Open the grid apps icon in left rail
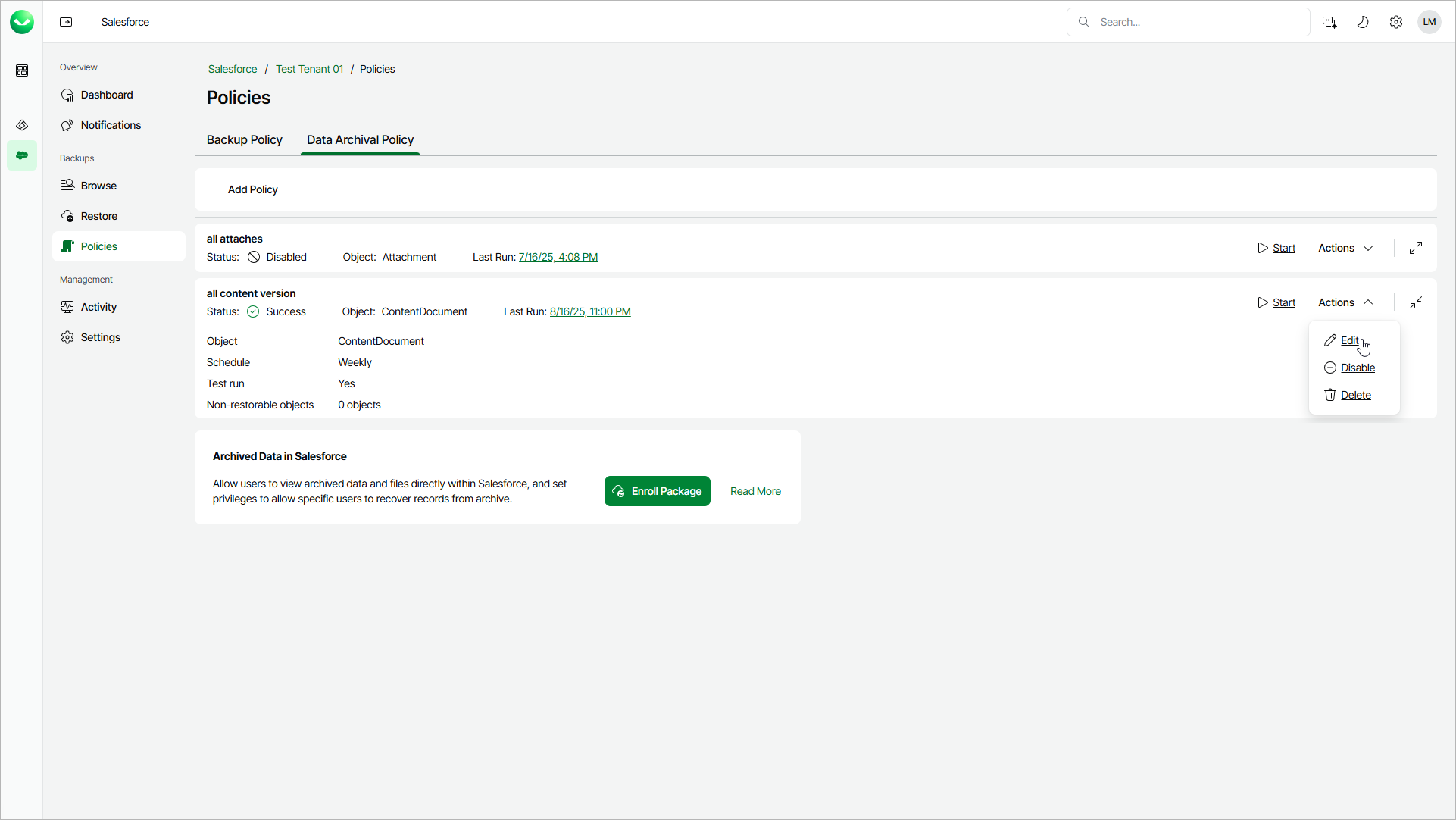This screenshot has height=820, width=1456. [22, 70]
